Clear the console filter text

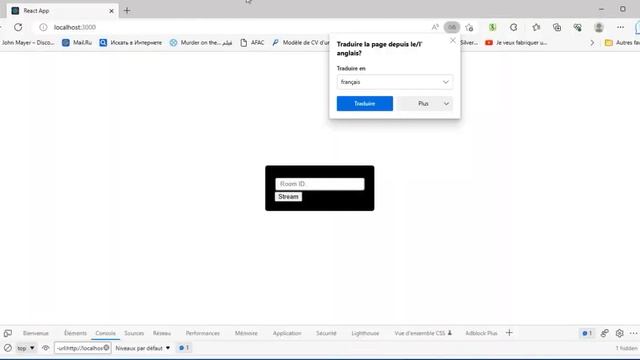pyautogui.click(x=106, y=348)
